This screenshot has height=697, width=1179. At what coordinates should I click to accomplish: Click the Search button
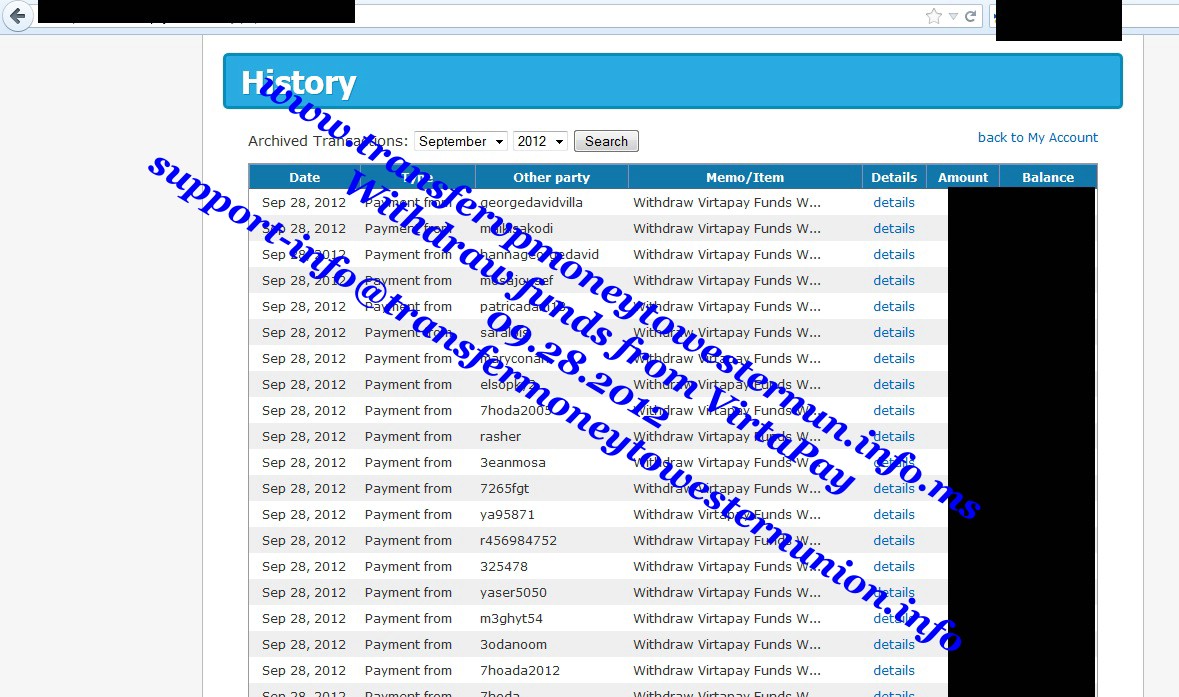pyautogui.click(x=606, y=141)
